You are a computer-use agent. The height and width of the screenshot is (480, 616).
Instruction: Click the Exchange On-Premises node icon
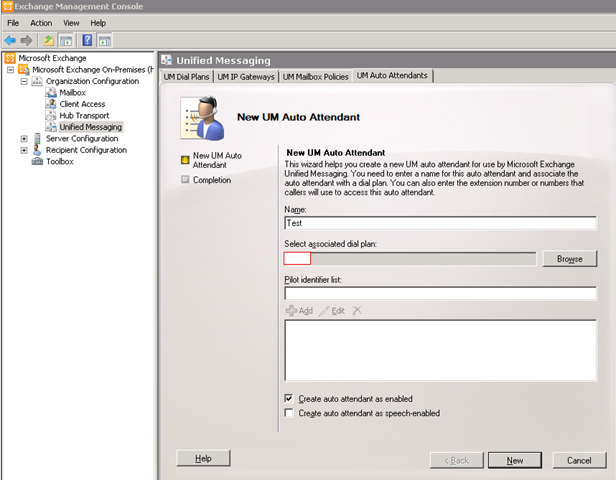(24, 70)
